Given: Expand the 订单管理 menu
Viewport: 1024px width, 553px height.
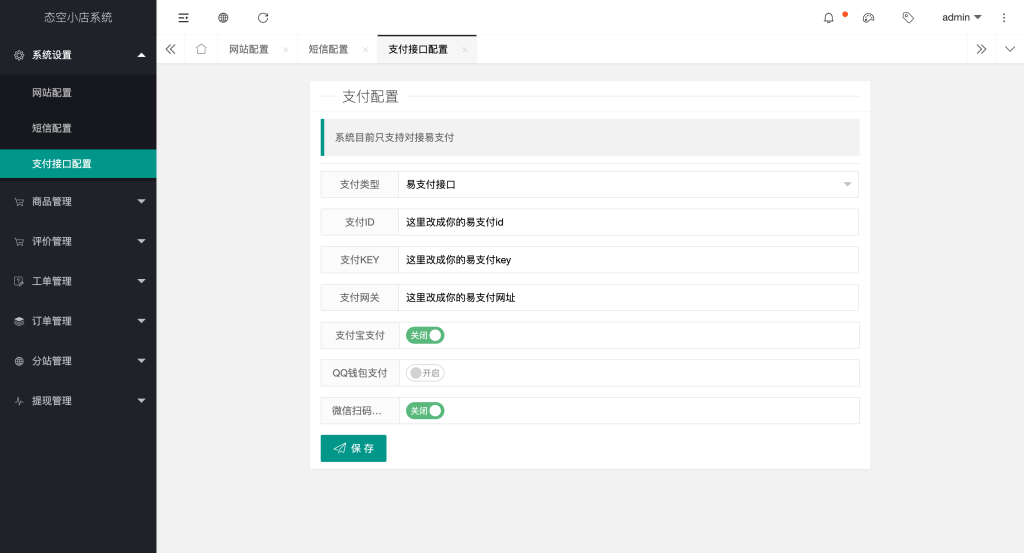Looking at the screenshot, I should pos(78,321).
